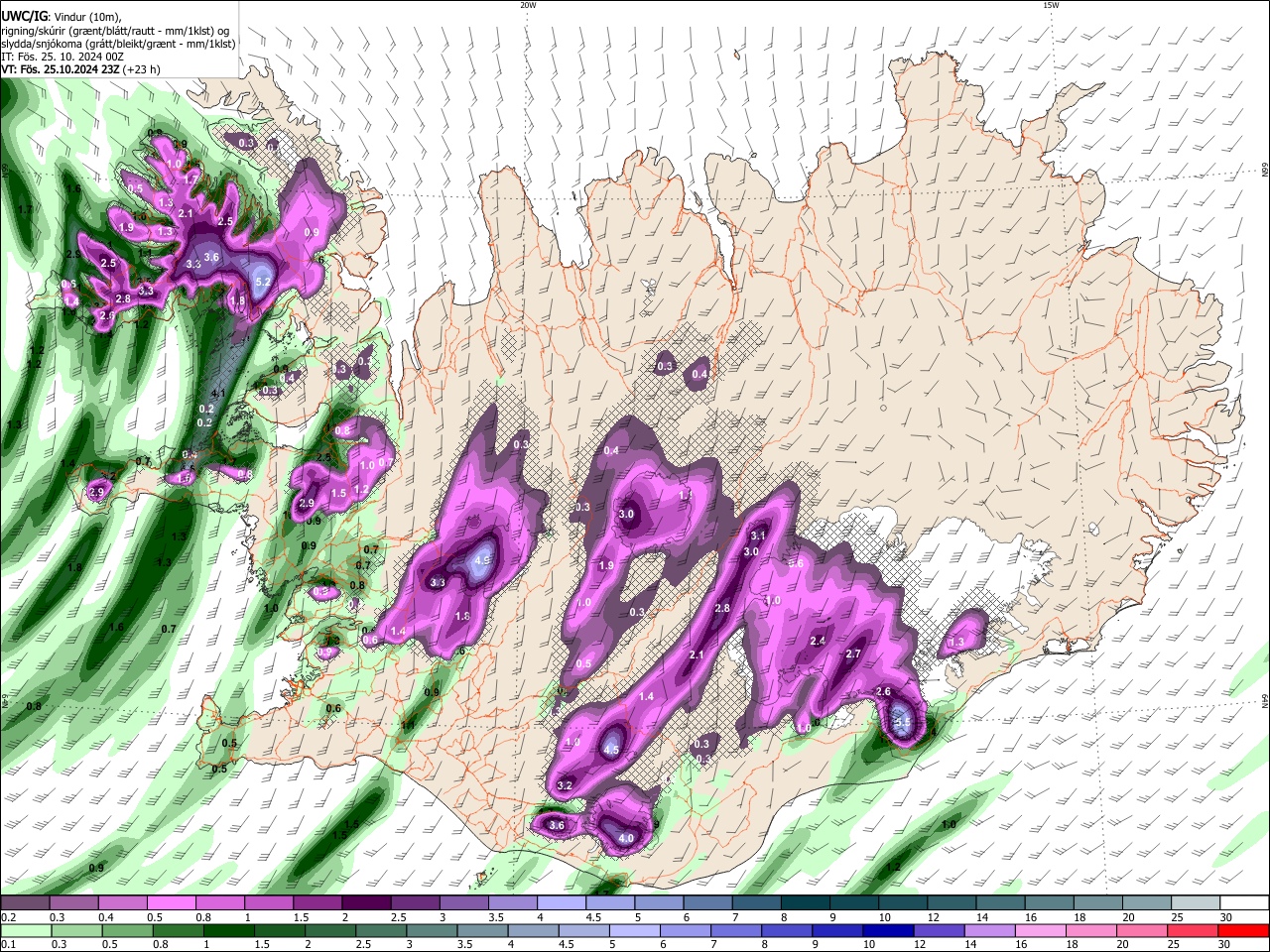Click the 4.0 snowfall value near the south coast
This screenshot has height=952, width=1270.
(626, 838)
